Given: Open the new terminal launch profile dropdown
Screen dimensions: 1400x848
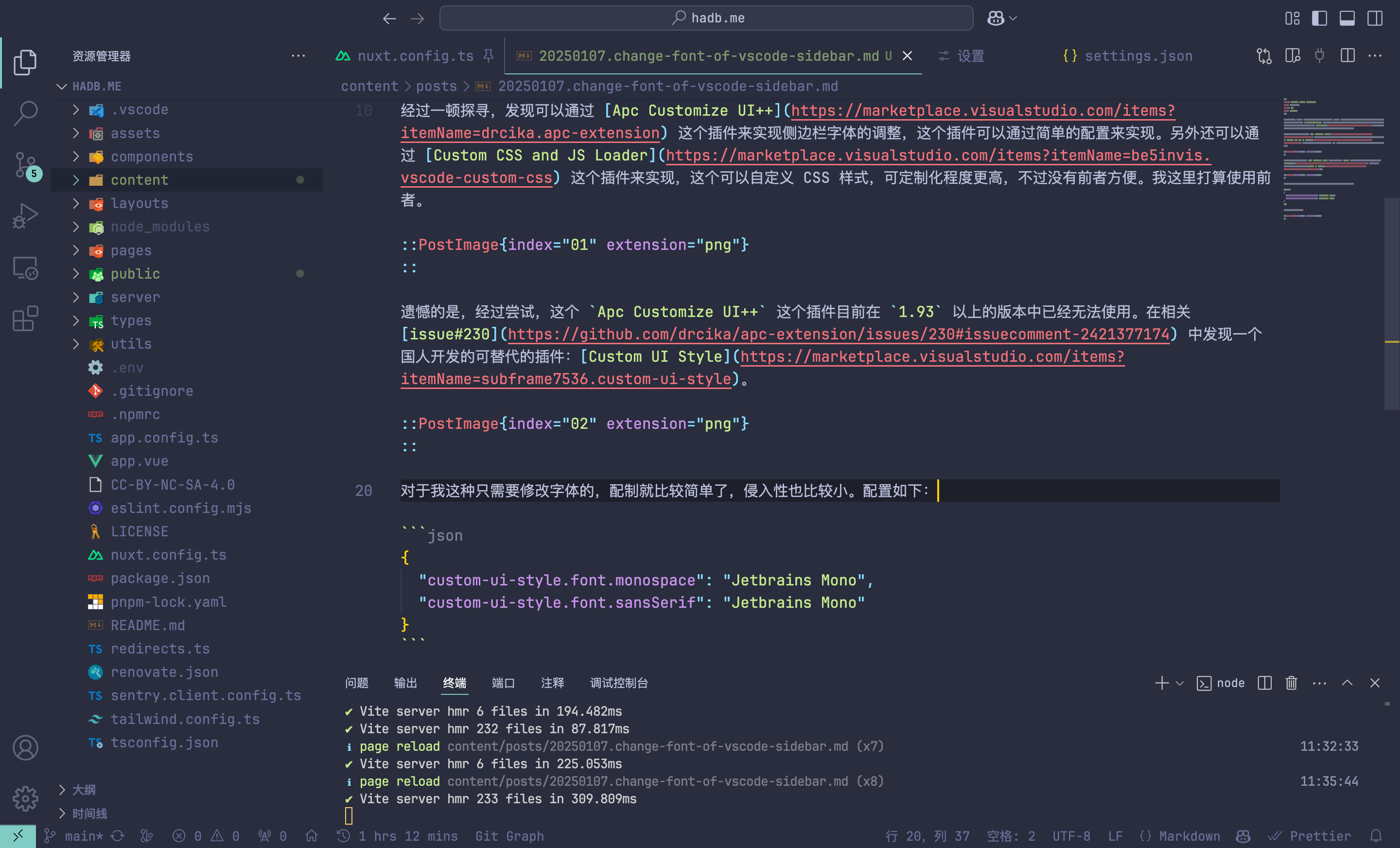Looking at the screenshot, I should pos(1180,683).
